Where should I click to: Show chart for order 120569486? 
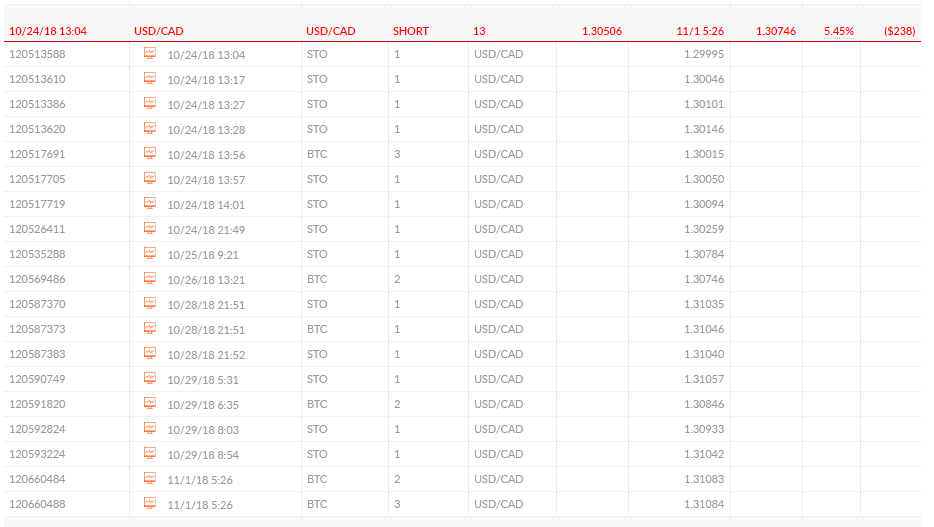[x=150, y=278]
